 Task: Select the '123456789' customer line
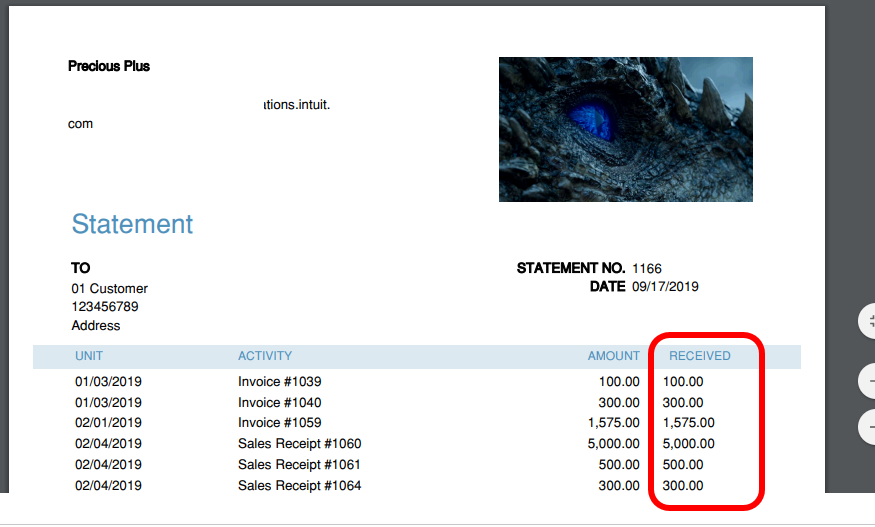pyautogui.click(x=105, y=306)
